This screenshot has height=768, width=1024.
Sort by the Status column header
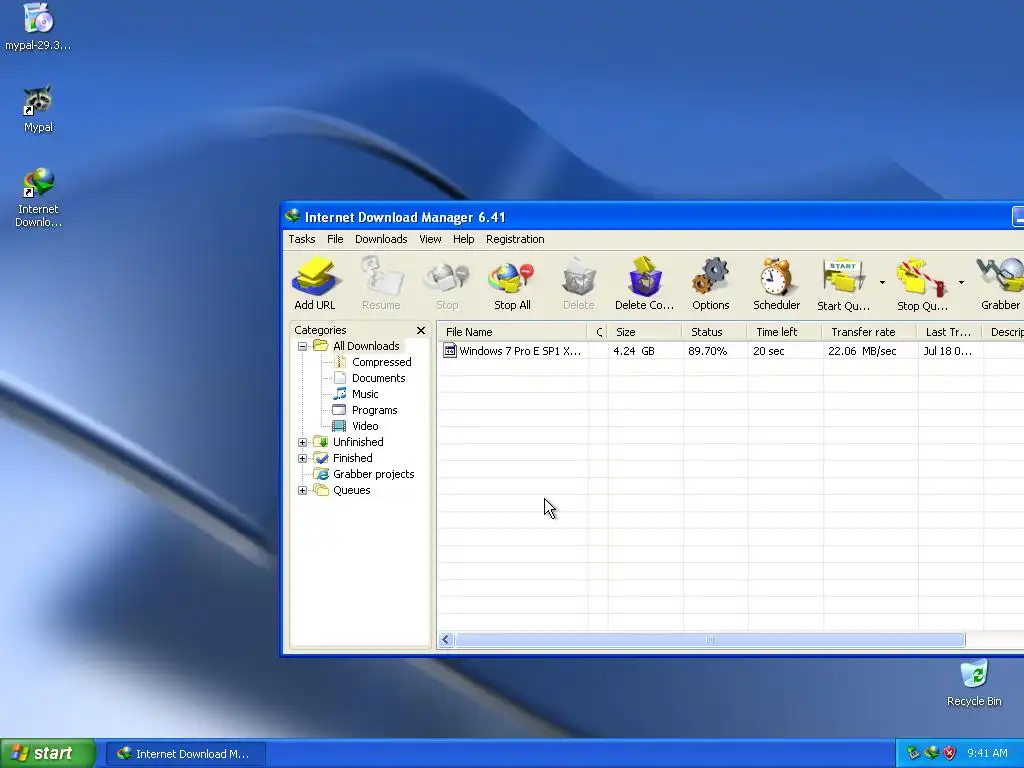[715, 332]
